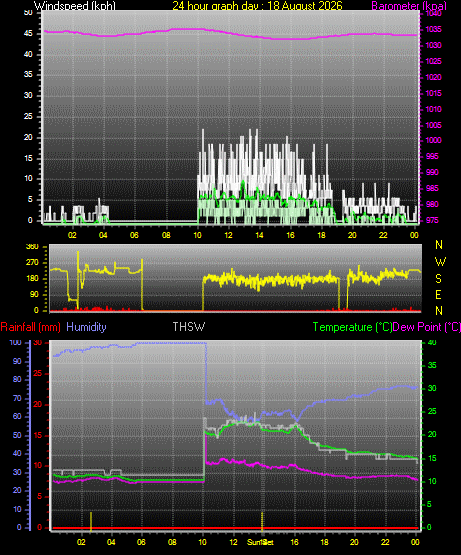Click the Humidity legend label
The width and height of the screenshot is (461, 555).
point(86,327)
